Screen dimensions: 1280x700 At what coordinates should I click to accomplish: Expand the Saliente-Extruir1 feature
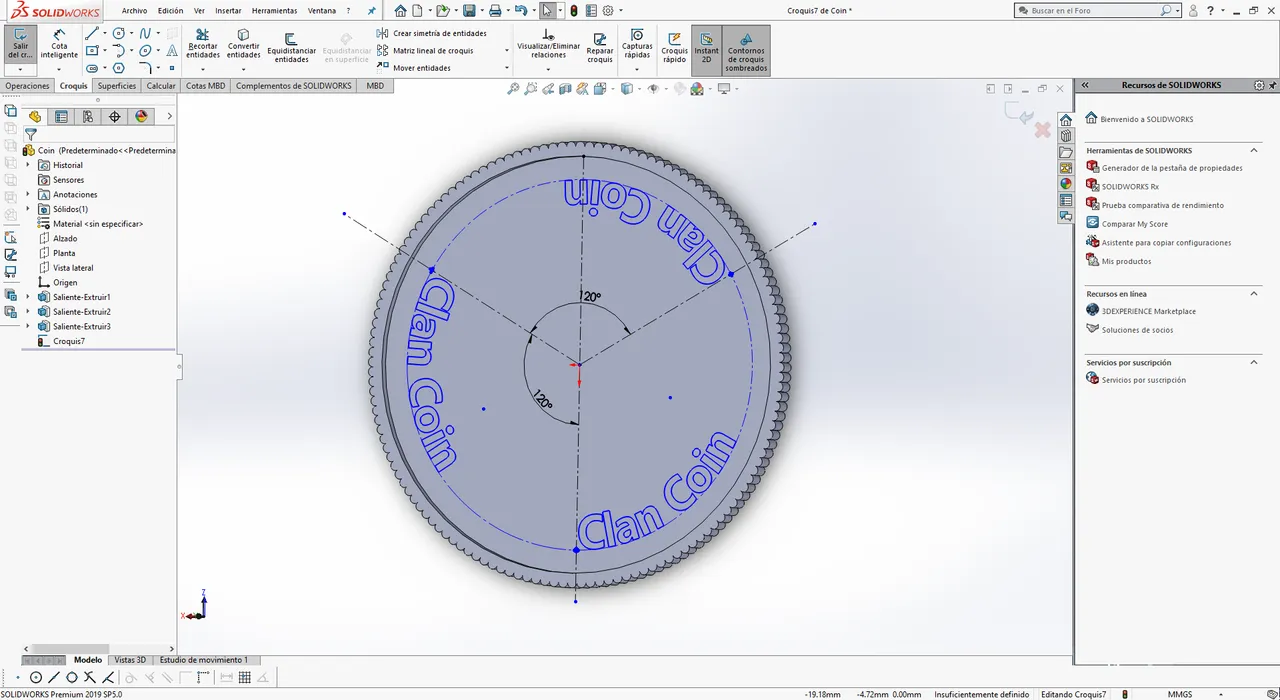28,297
